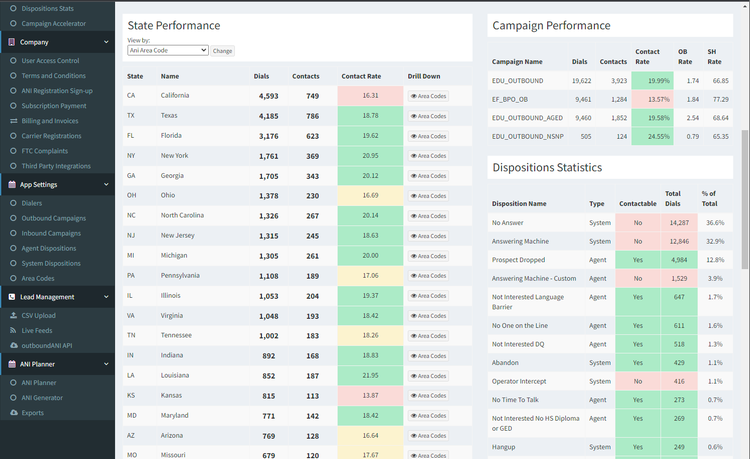Click No Answer disposition name

coord(507,223)
